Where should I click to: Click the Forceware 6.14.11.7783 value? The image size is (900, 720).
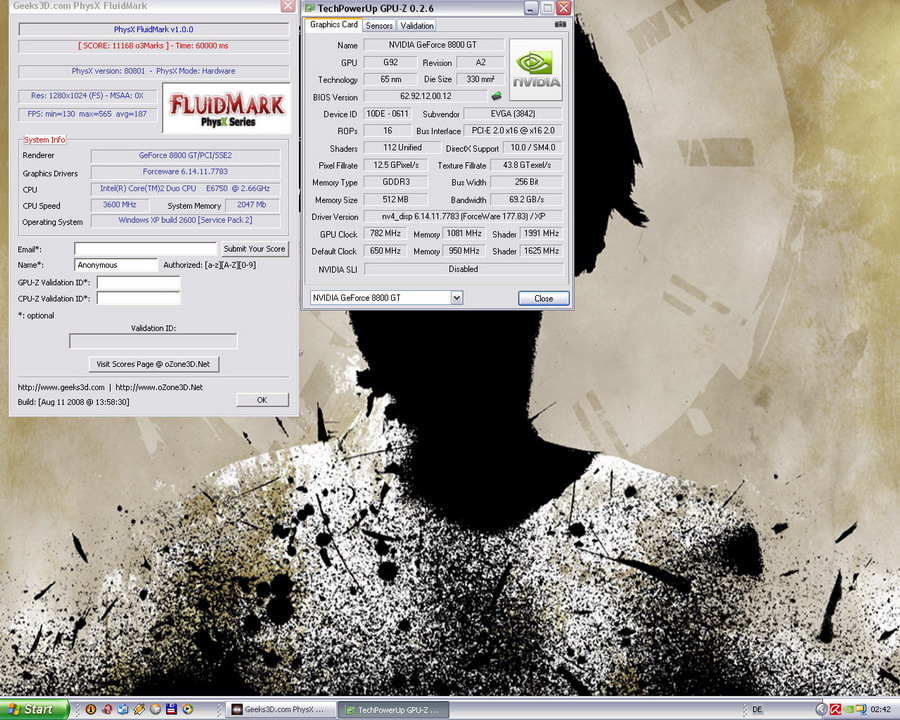click(185, 171)
